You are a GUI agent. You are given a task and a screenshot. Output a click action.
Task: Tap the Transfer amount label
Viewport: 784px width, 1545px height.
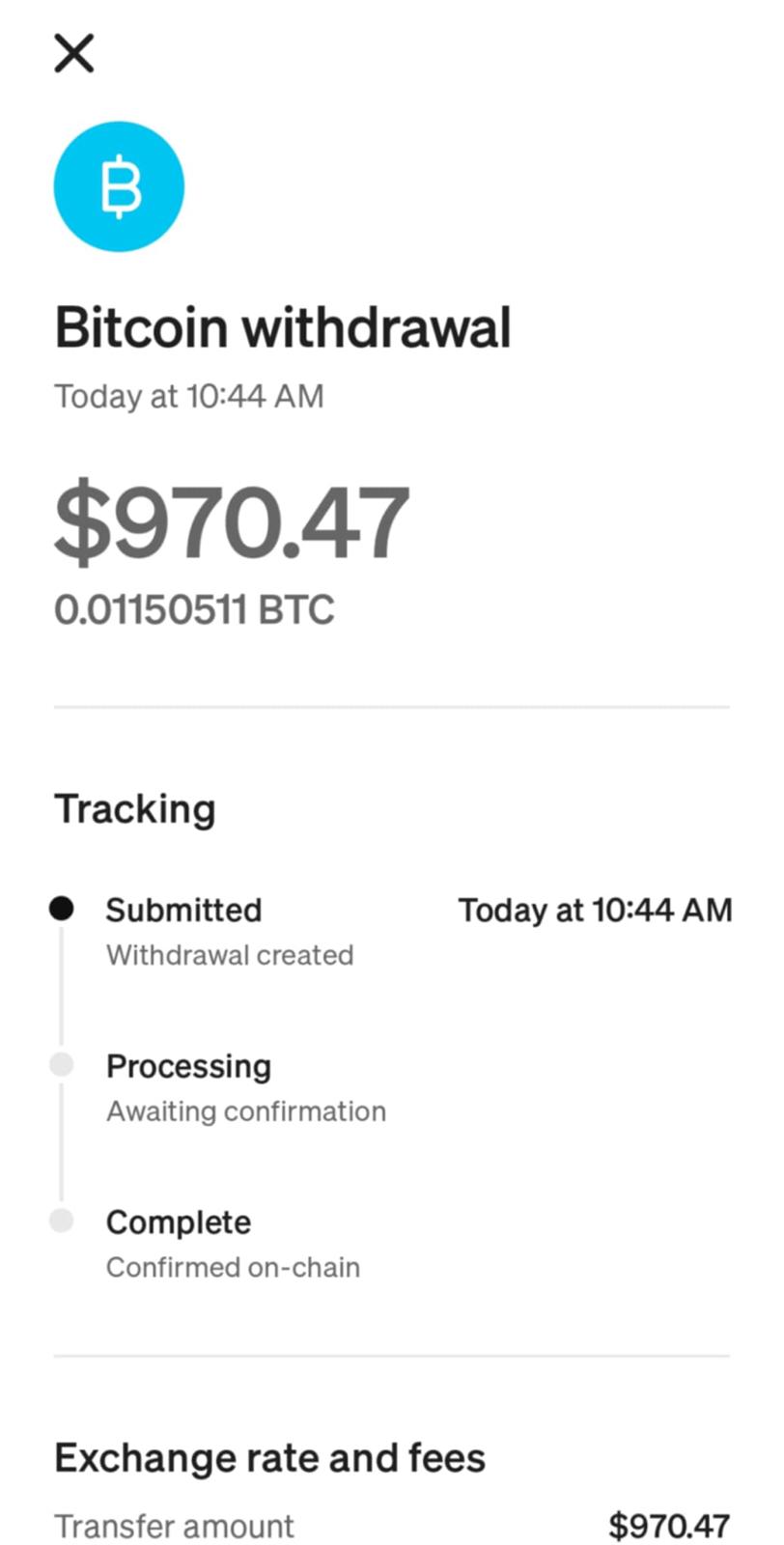click(174, 1527)
